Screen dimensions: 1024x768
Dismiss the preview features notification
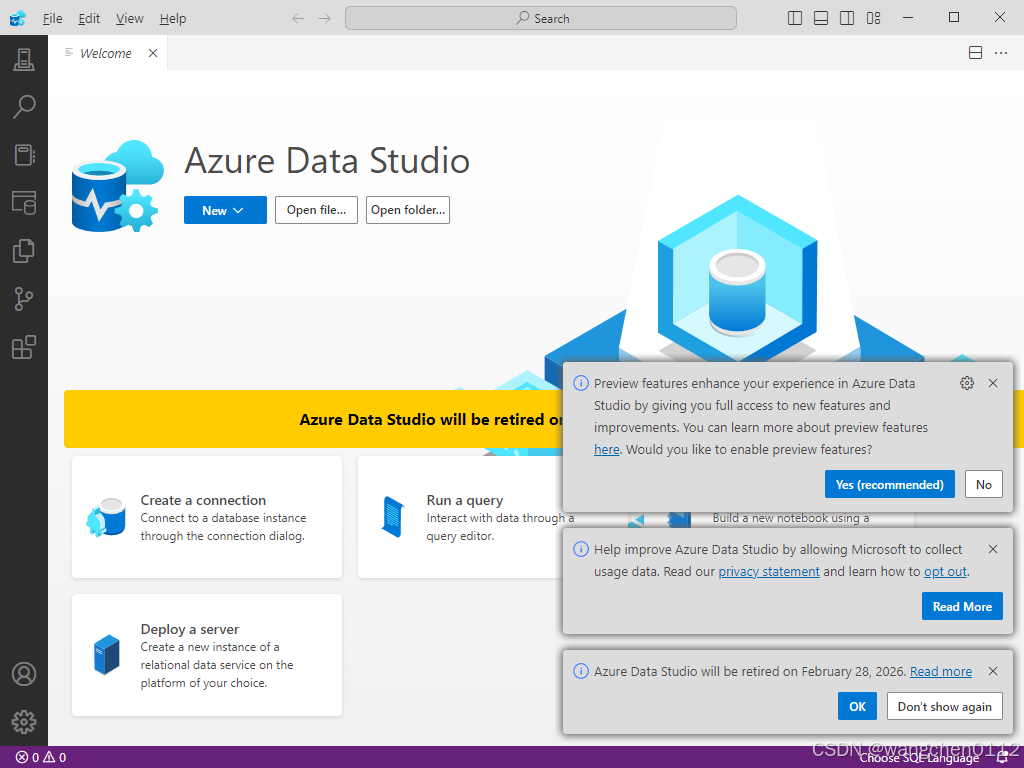coord(993,383)
